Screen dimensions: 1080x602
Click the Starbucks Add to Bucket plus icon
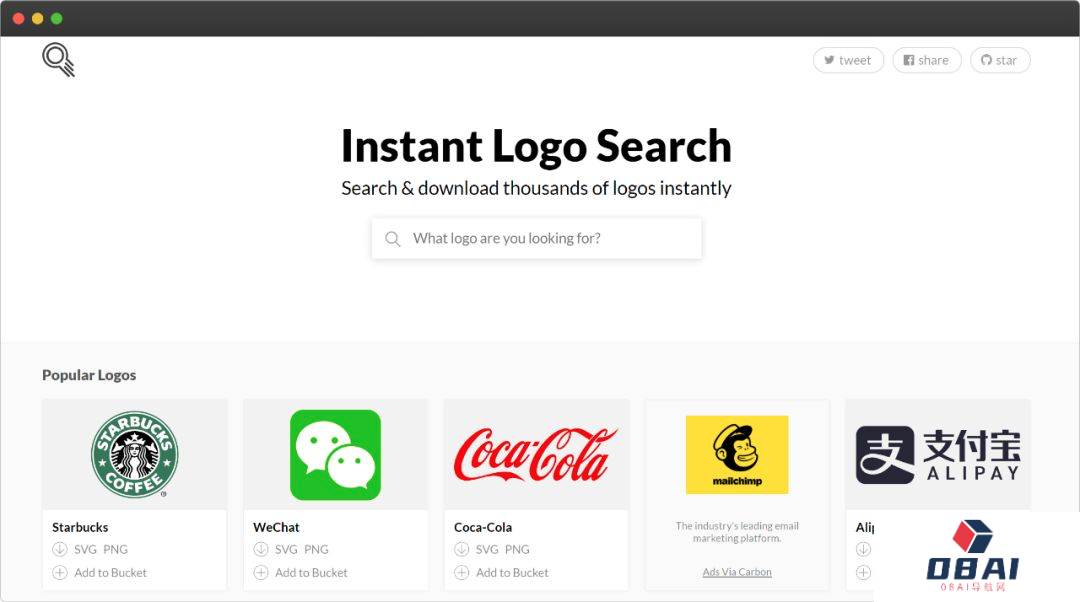(x=60, y=572)
